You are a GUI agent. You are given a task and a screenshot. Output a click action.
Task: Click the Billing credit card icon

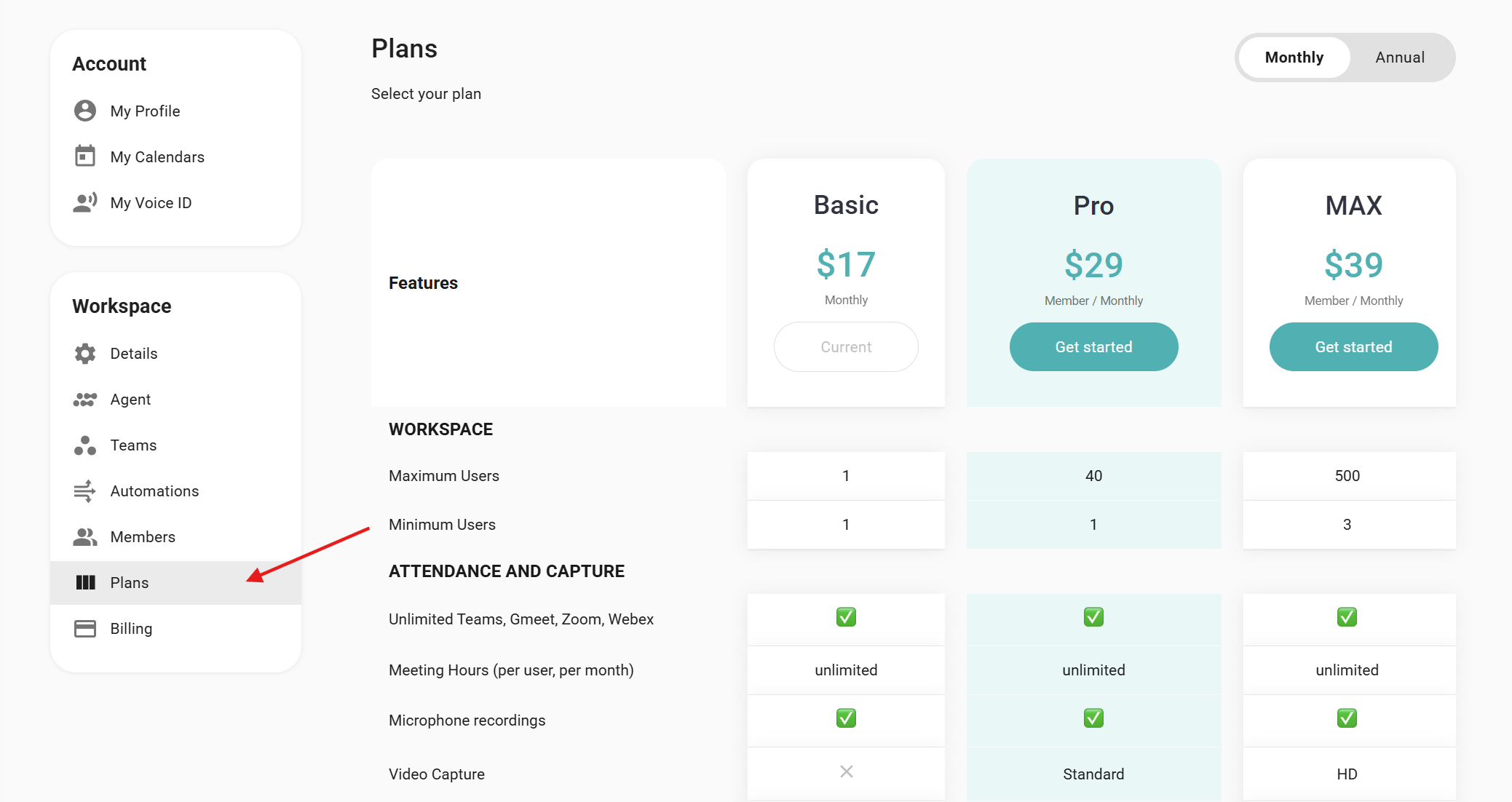coord(85,629)
